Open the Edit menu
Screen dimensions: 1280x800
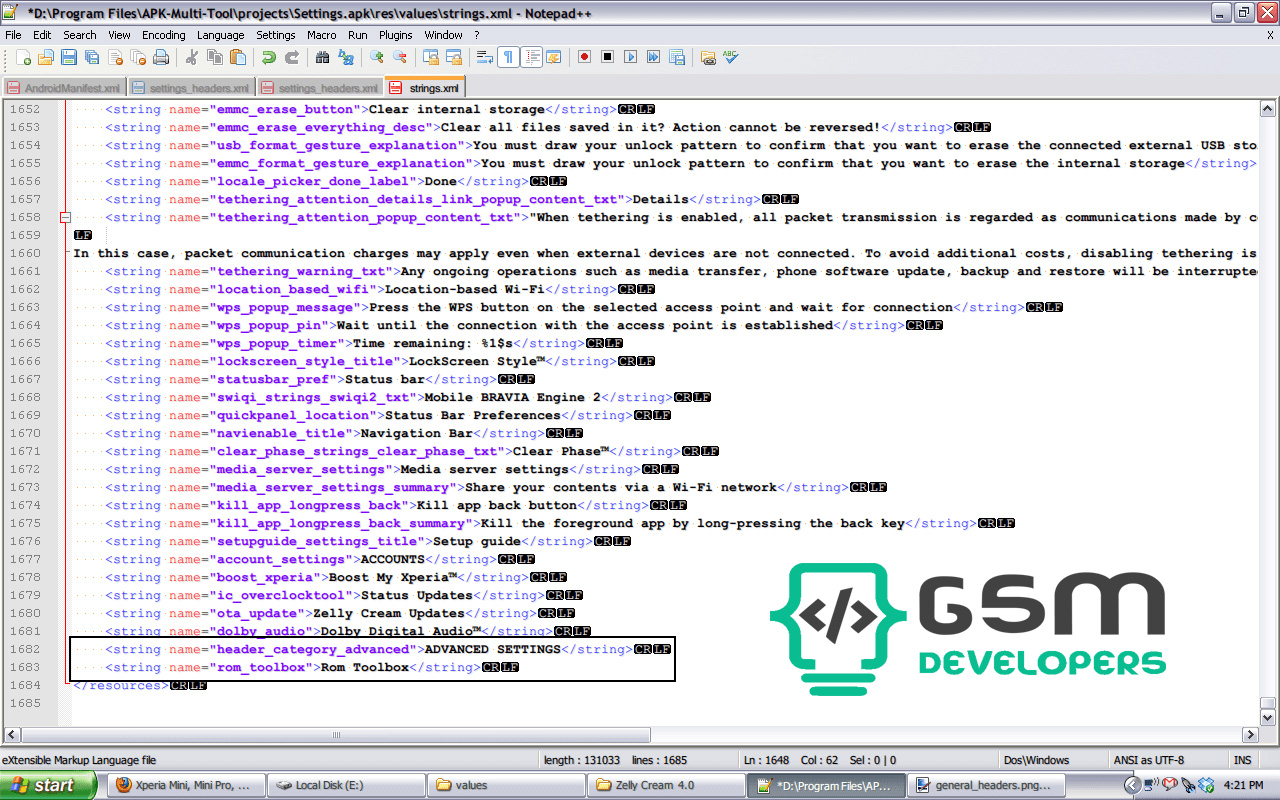click(42, 35)
